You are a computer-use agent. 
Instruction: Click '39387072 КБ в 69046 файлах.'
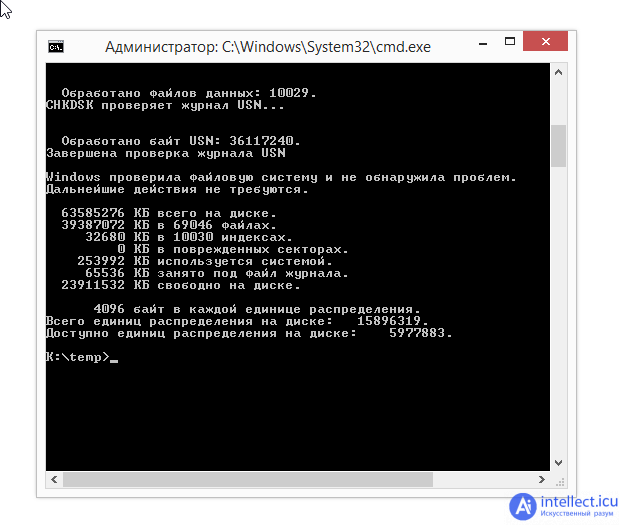click(169, 225)
